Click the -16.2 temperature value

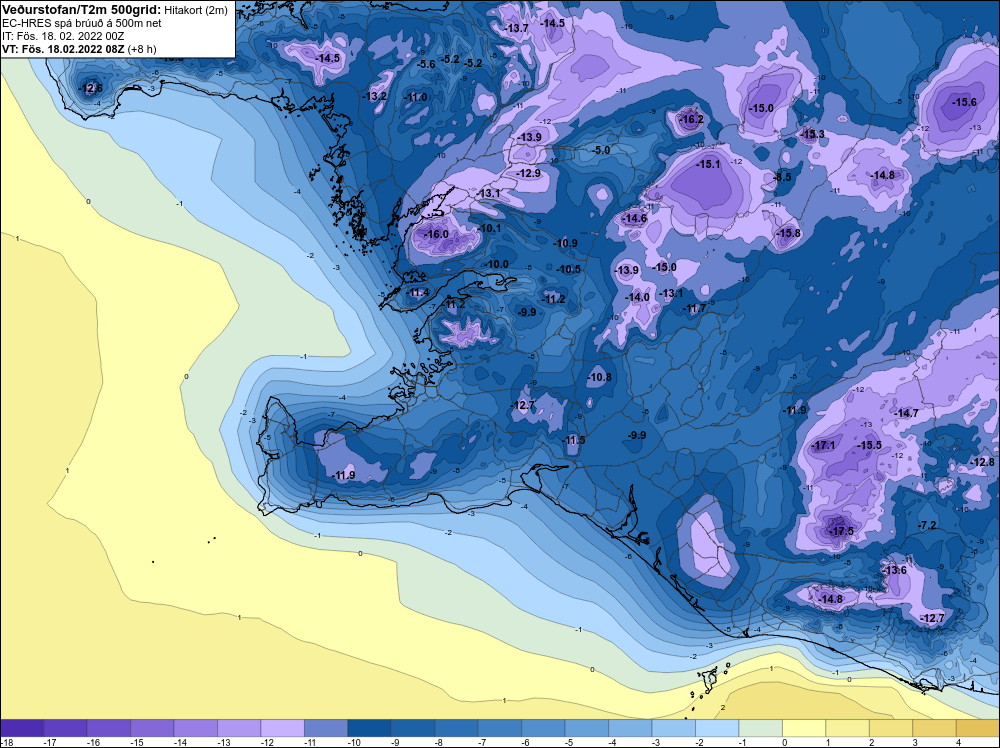click(x=691, y=119)
